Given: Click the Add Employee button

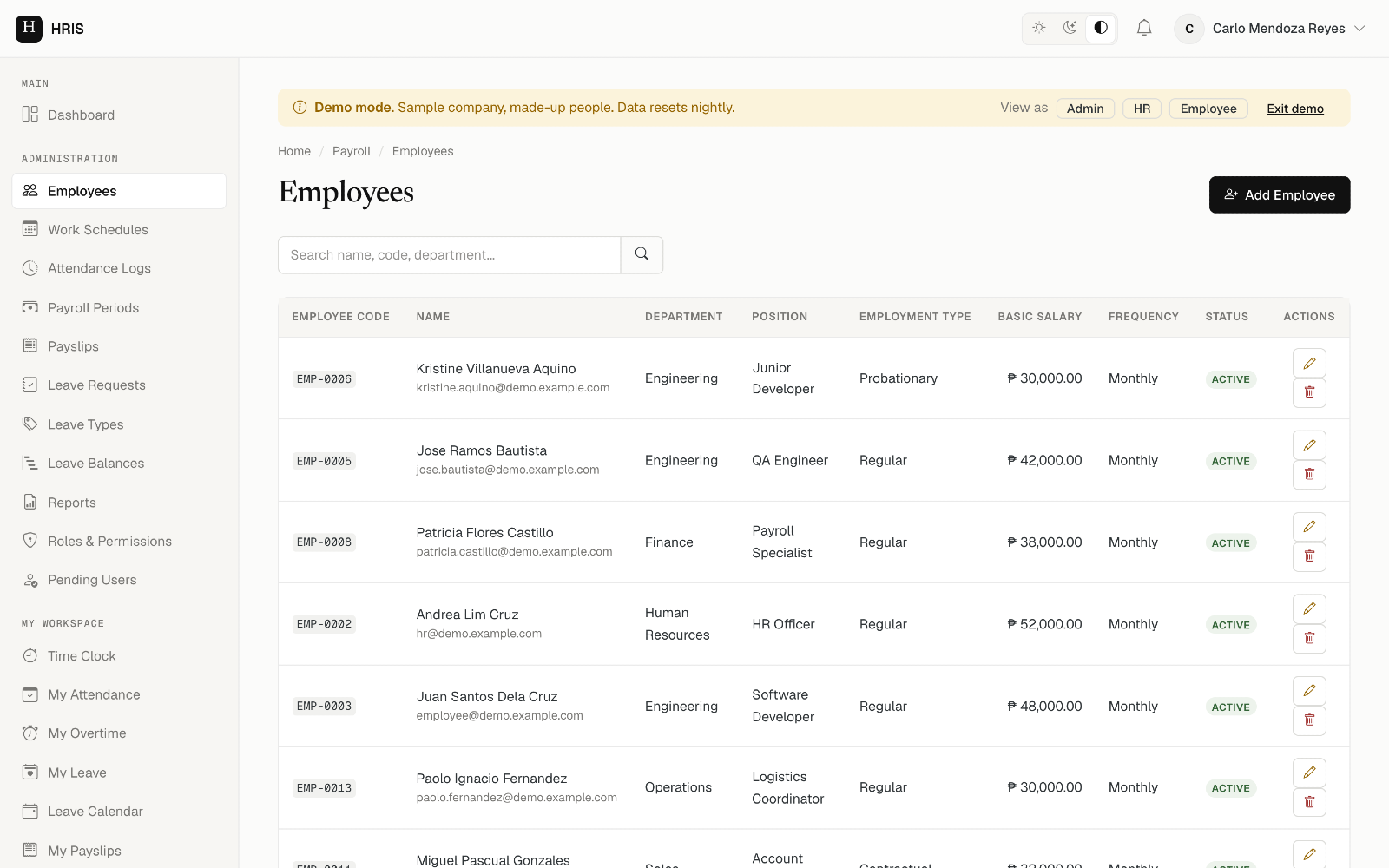Looking at the screenshot, I should tap(1280, 194).
